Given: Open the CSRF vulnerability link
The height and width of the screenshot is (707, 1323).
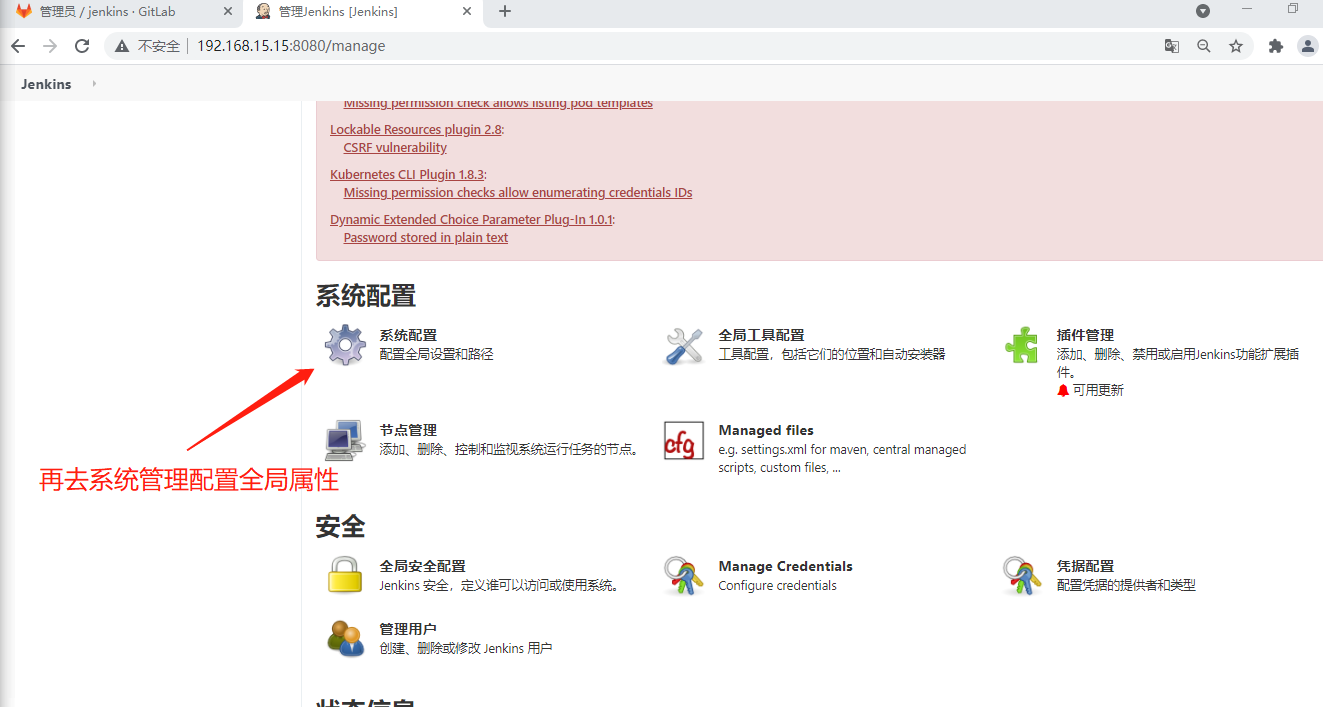Looking at the screenshot, I should (395, 148).
